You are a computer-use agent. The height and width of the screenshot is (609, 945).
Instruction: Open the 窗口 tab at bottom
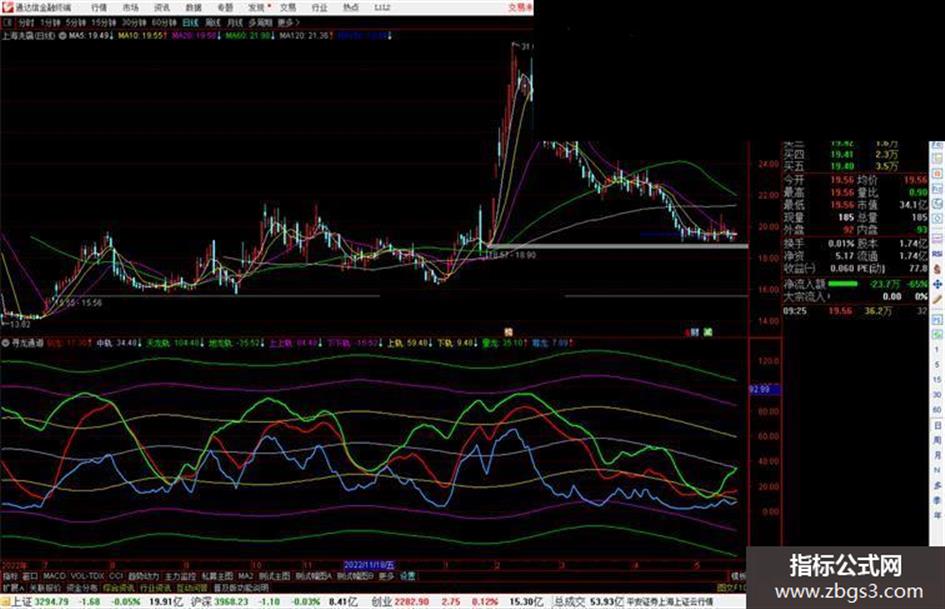coord(30,576)
